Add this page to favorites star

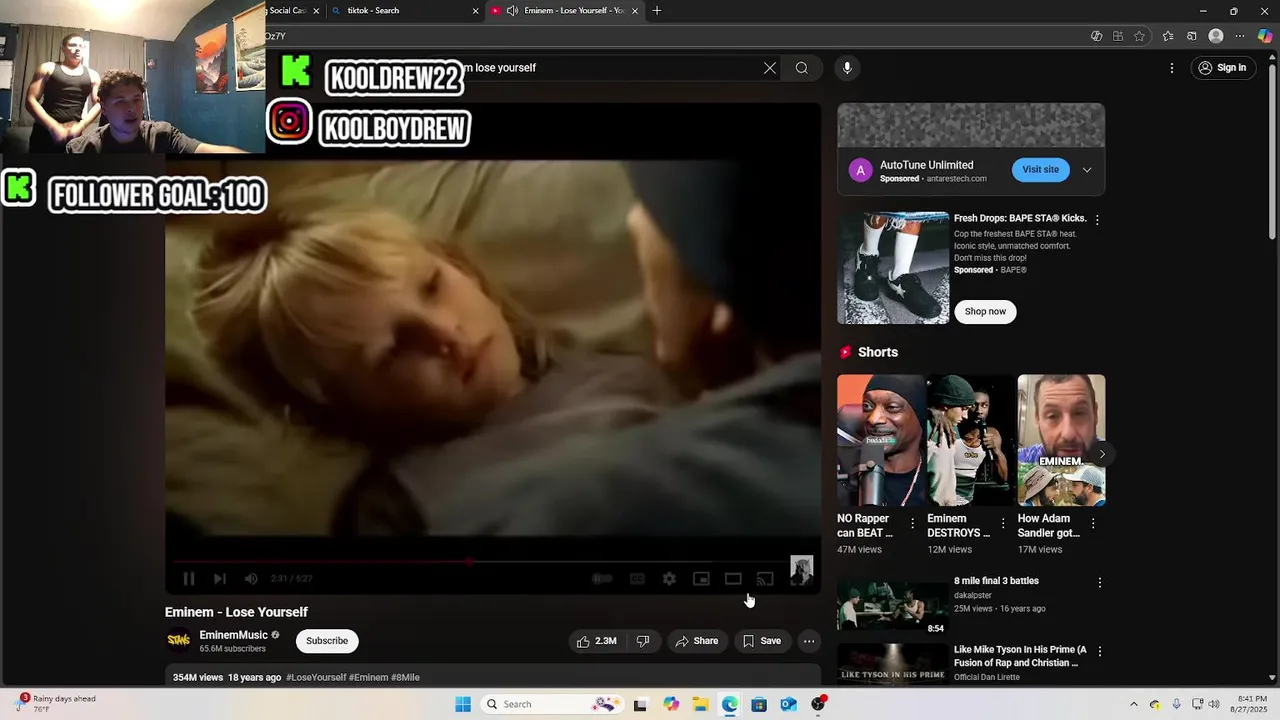pyautogui.click(x=1139, y=37)
